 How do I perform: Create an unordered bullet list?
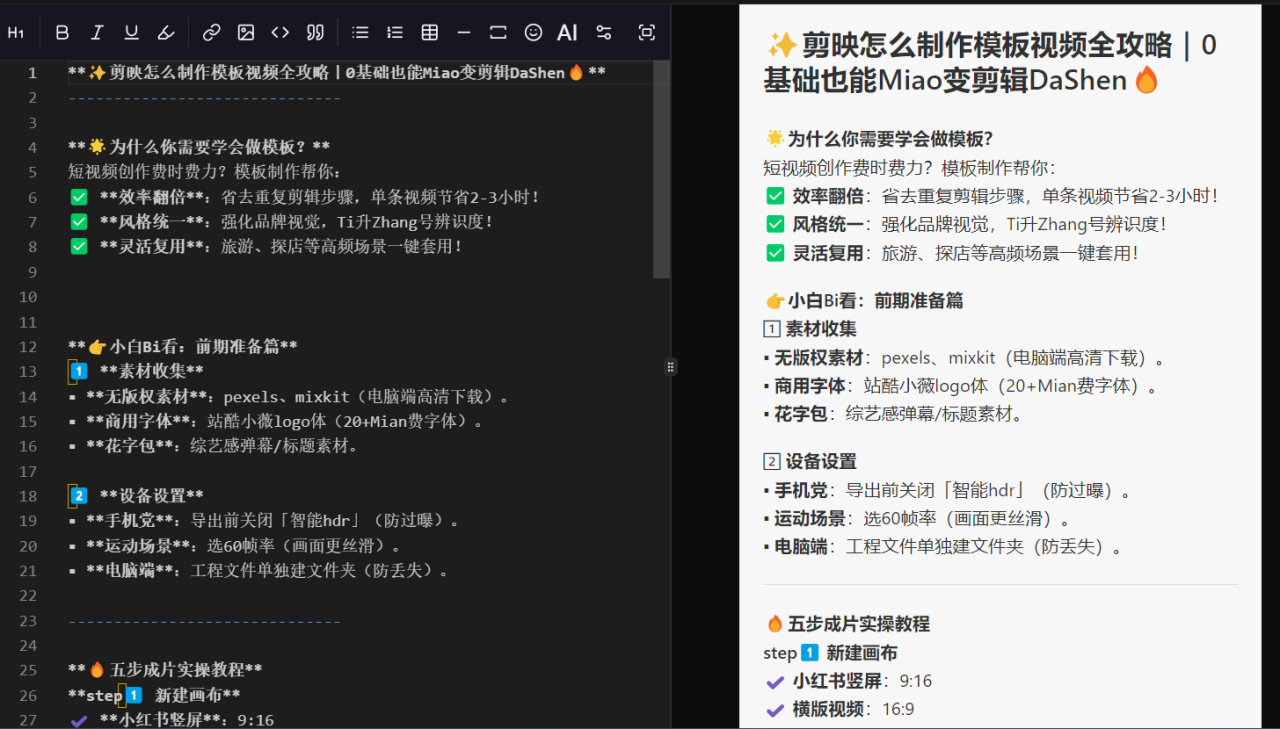pos(360,33)
